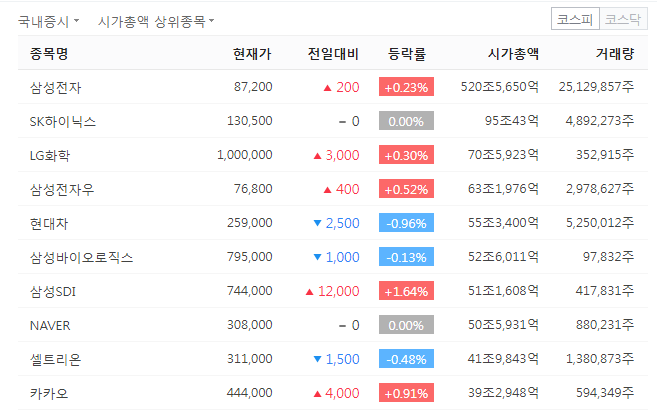Switch to the 코스닥 tab
Screen dimensions: 657x415
623,19
